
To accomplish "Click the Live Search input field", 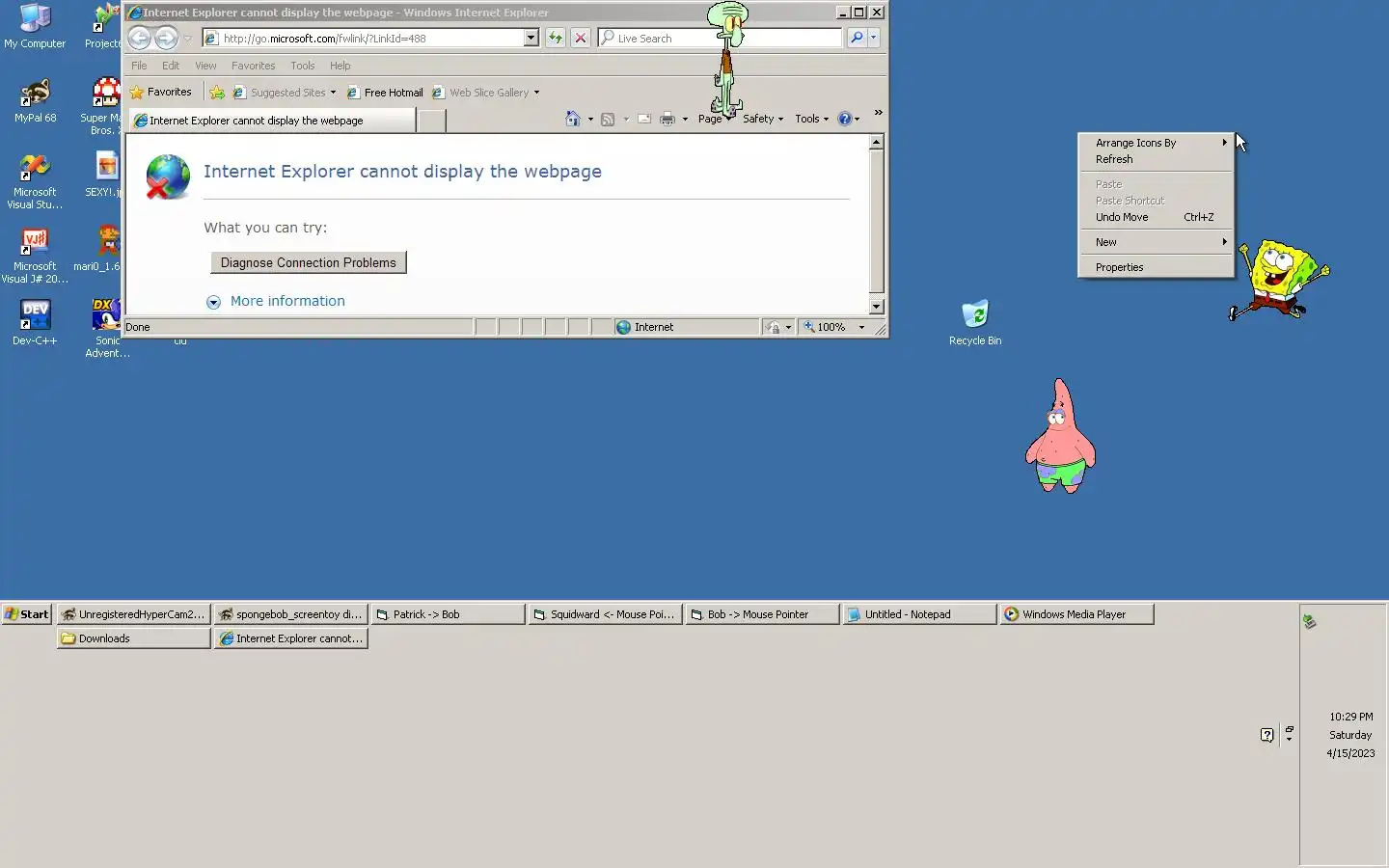I will (720, 38).
